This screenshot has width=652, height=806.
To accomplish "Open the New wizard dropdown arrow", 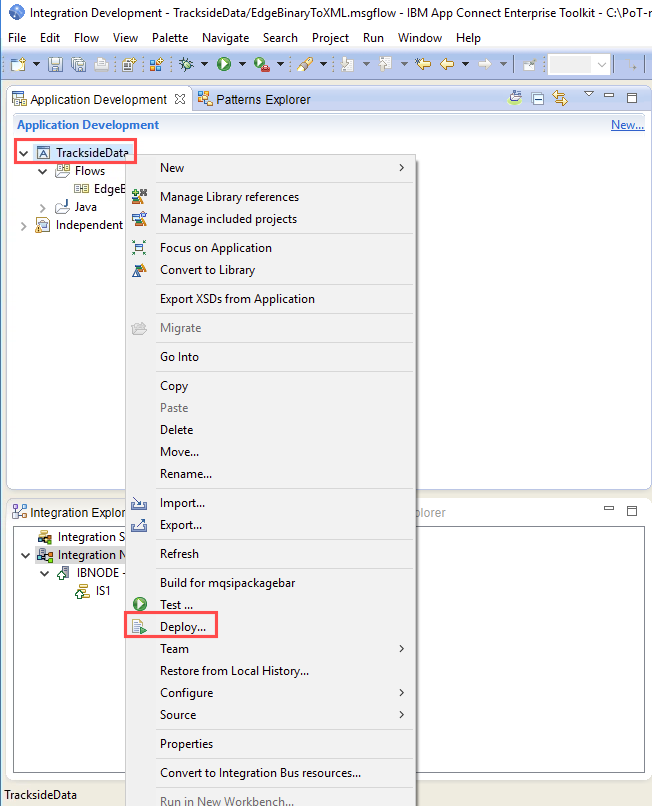I will [x=37, y=64].
